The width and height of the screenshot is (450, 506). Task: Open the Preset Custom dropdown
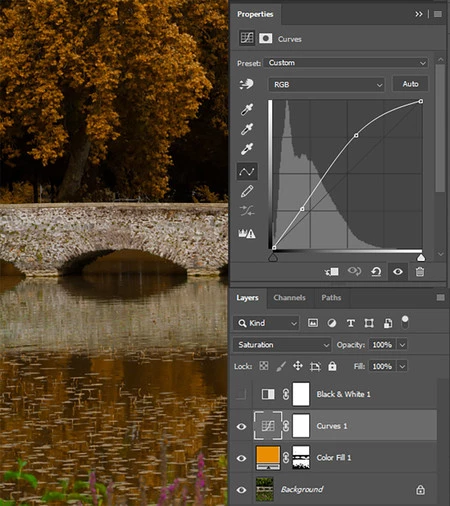click(x=346, y=63)
